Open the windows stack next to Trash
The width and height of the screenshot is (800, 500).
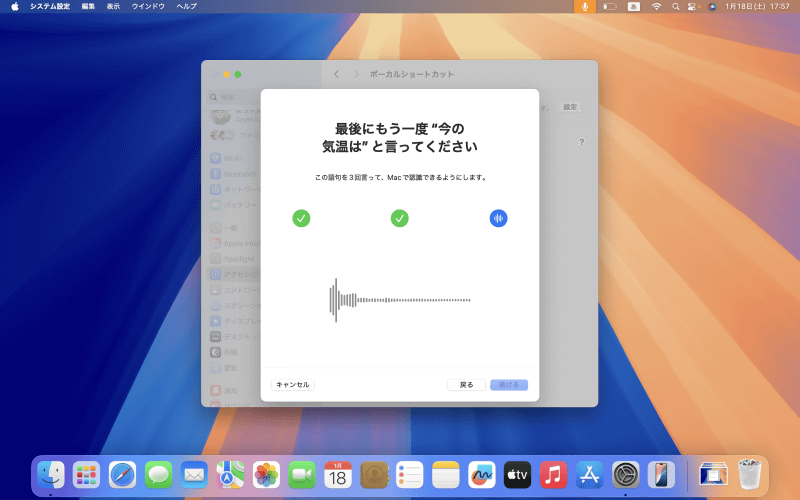click(713, 474)
